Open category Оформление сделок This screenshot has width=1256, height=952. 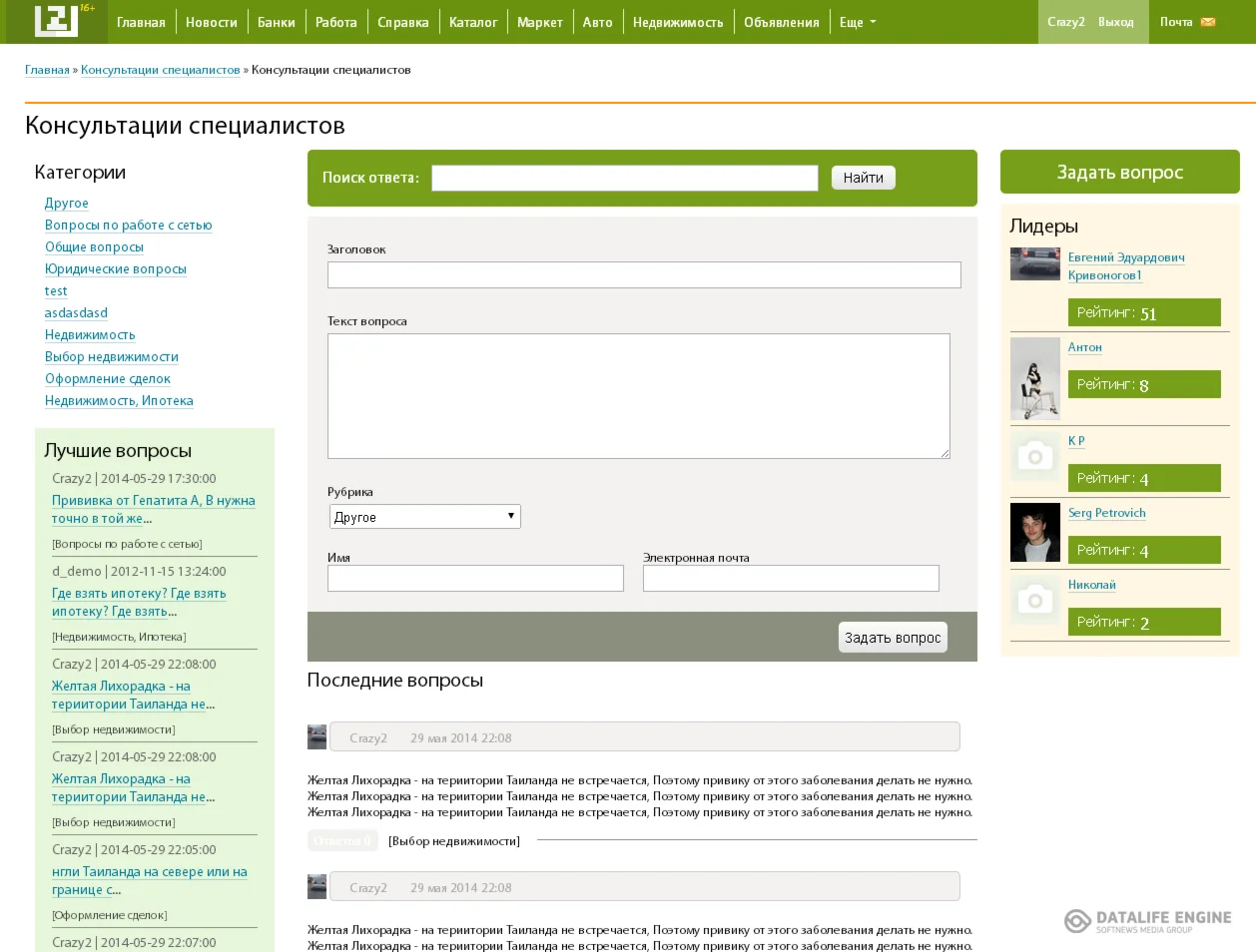point(108,378)
